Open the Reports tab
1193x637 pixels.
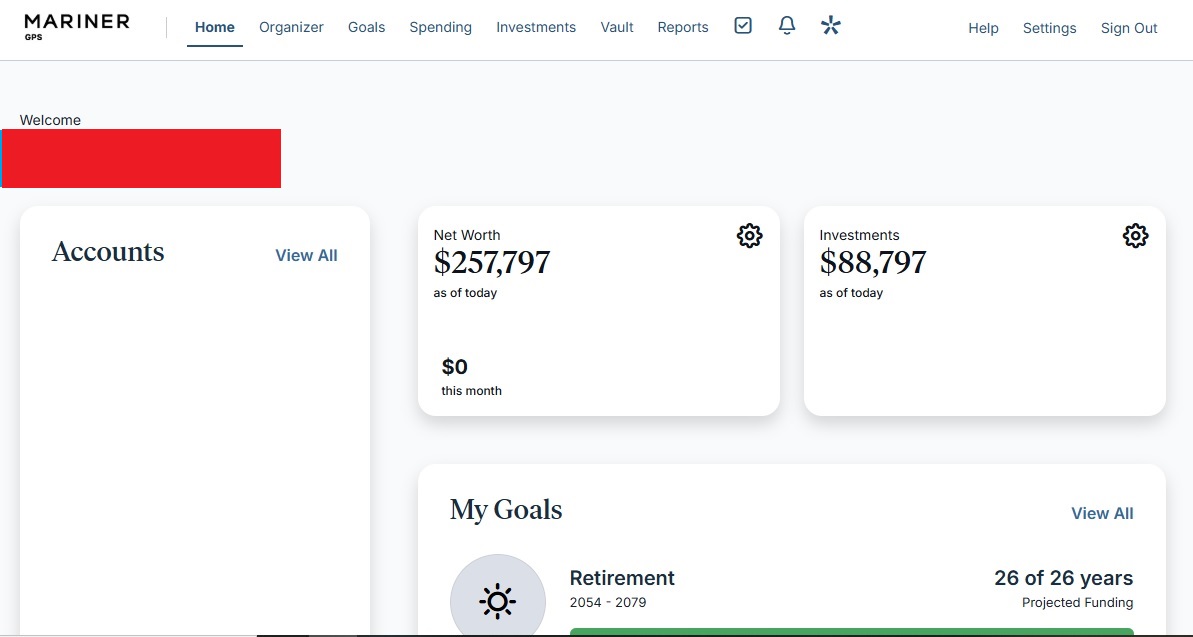[x=682, y=27]
